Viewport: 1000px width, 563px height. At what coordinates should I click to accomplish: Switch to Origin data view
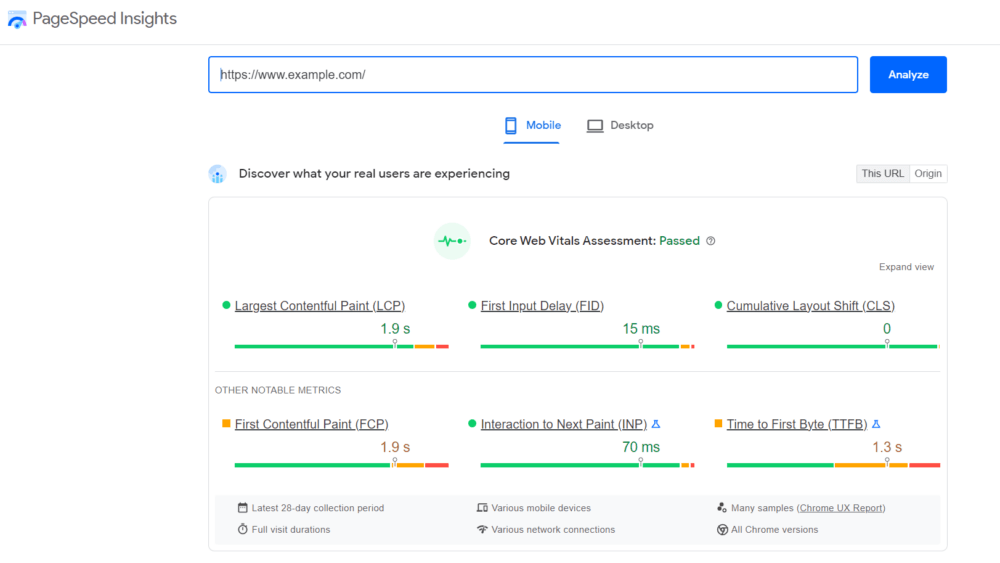[928, 174]
